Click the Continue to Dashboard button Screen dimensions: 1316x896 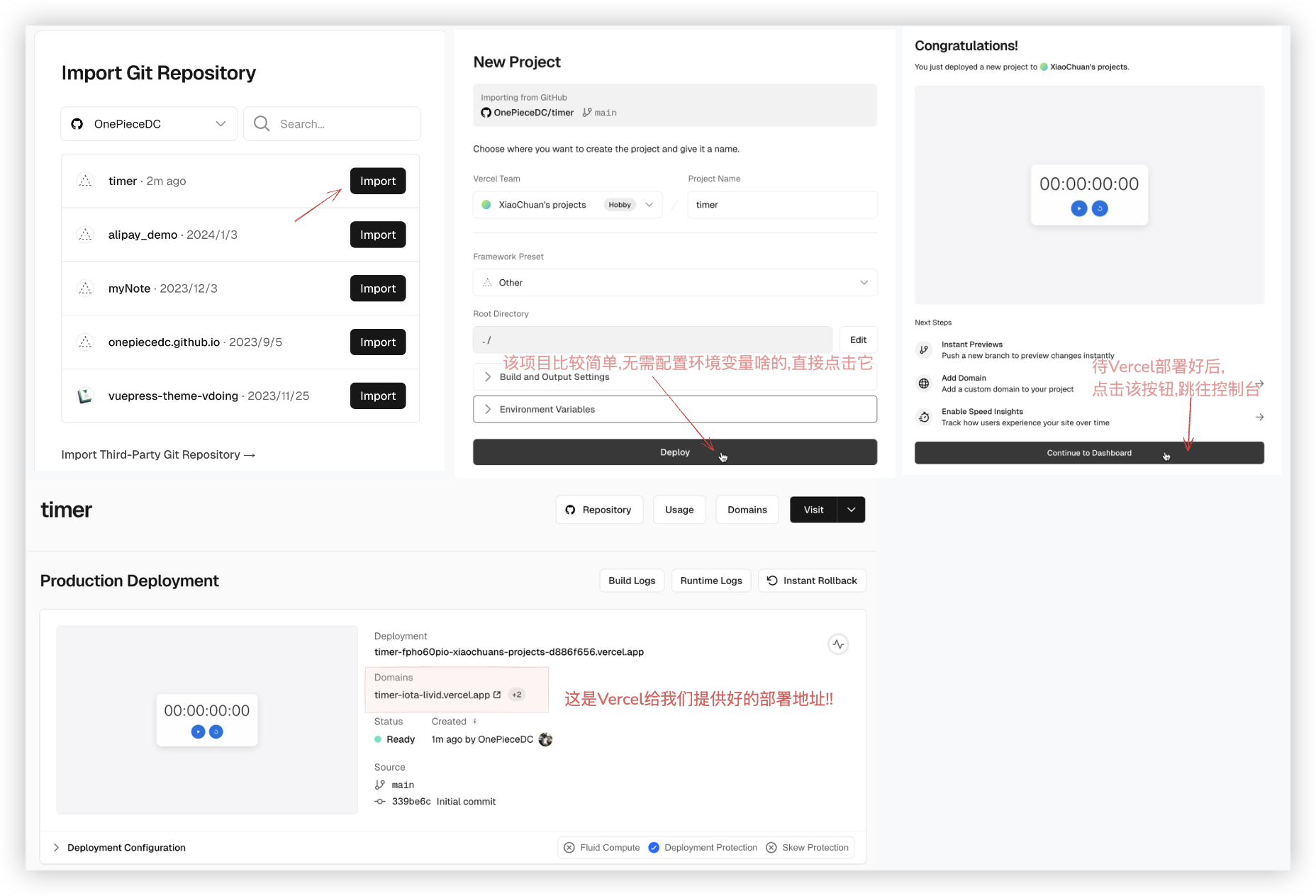[1088, 453]
